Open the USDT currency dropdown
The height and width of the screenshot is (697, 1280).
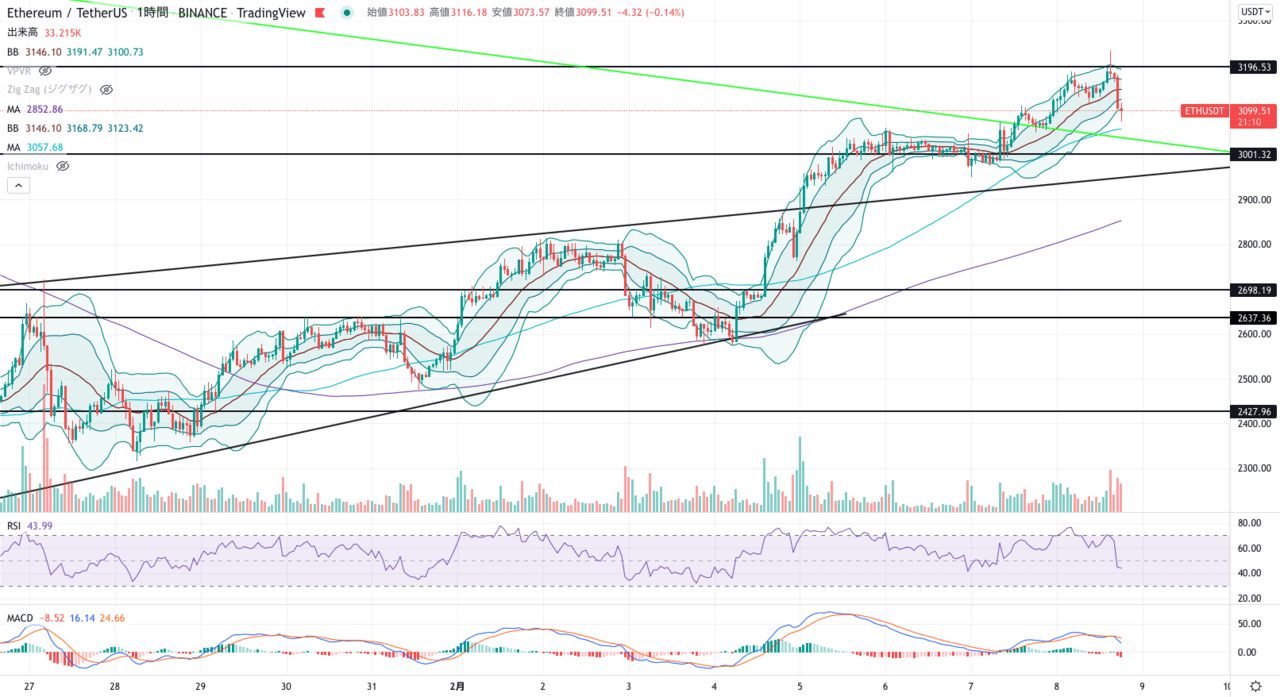(1254, 11)
